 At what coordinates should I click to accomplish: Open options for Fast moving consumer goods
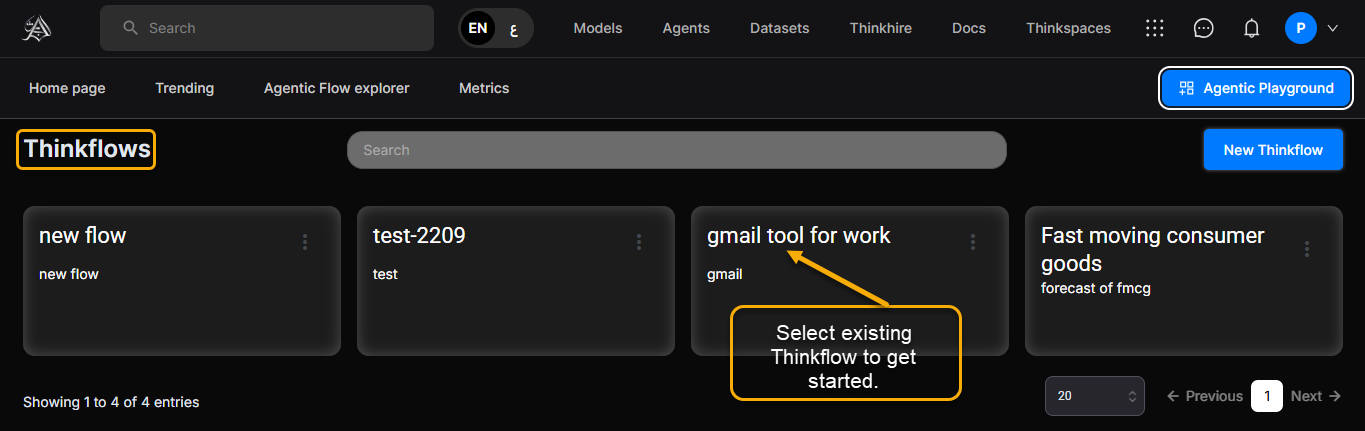(1307, 249)
